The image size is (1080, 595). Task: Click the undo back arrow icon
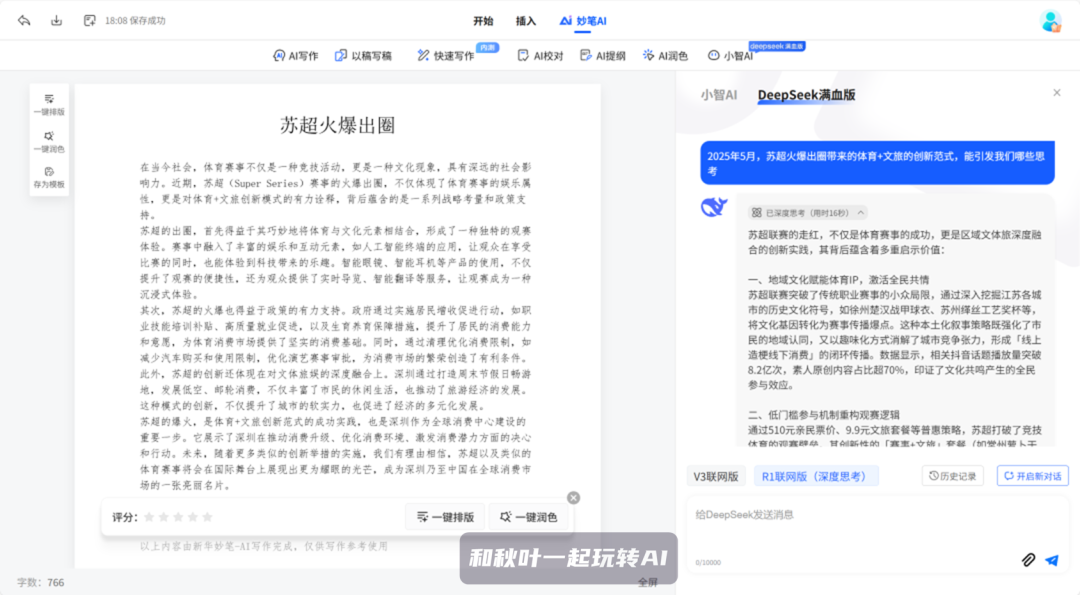(x=24, y=21)
